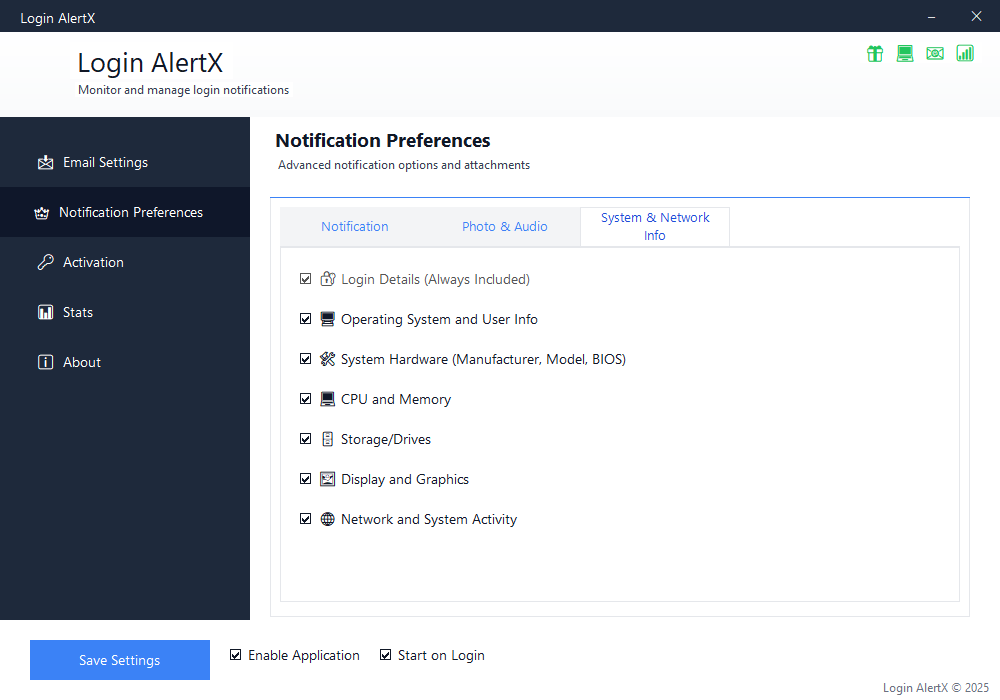Click the Activation key icon
This screenshot has width=1000, height=700.
click(45, 262)
